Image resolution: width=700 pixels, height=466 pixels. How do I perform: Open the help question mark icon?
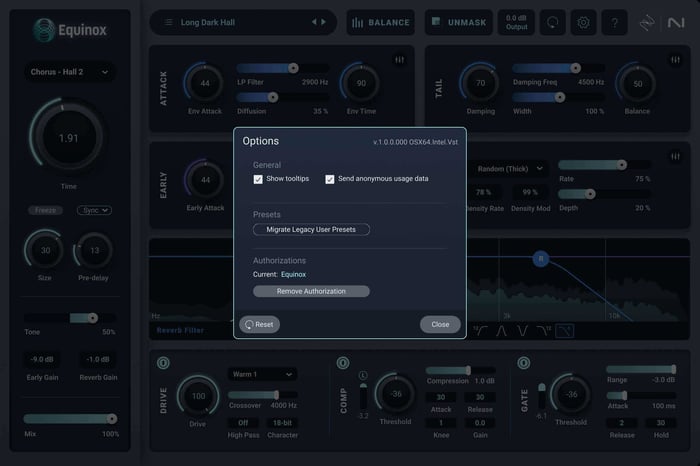[615, 22]
